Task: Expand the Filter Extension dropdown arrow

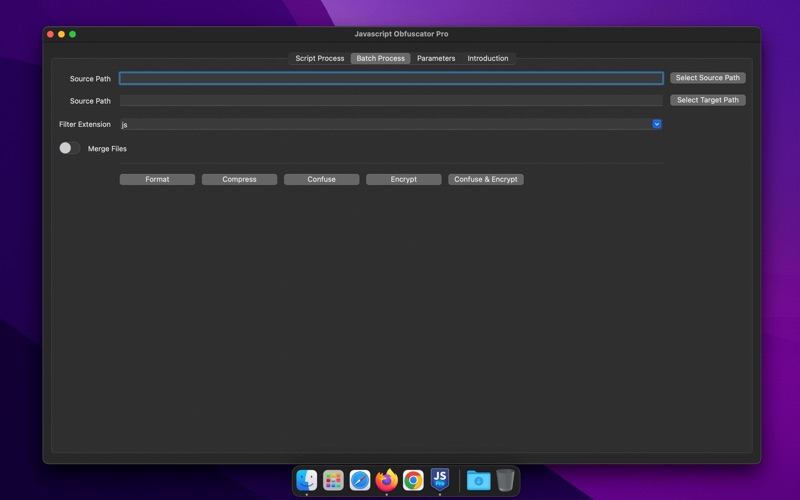Action: point(657,124)
